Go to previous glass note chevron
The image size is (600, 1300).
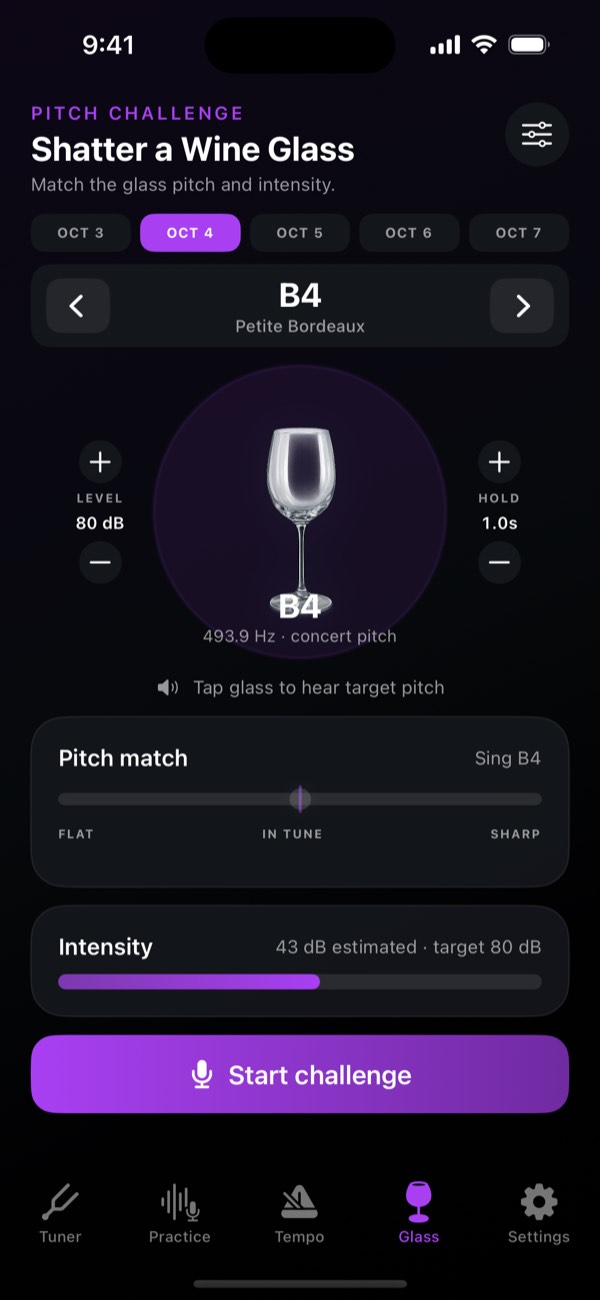[77, 306]
